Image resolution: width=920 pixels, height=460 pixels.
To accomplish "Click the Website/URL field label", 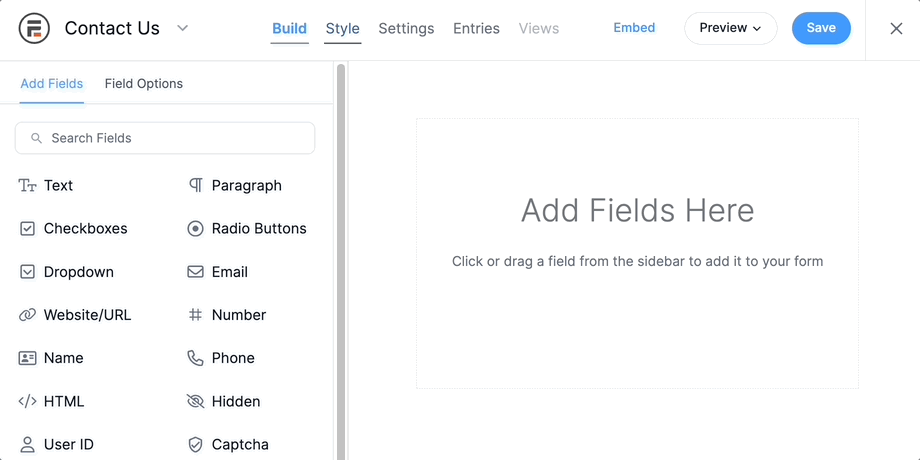I will (x=87, y=315).
